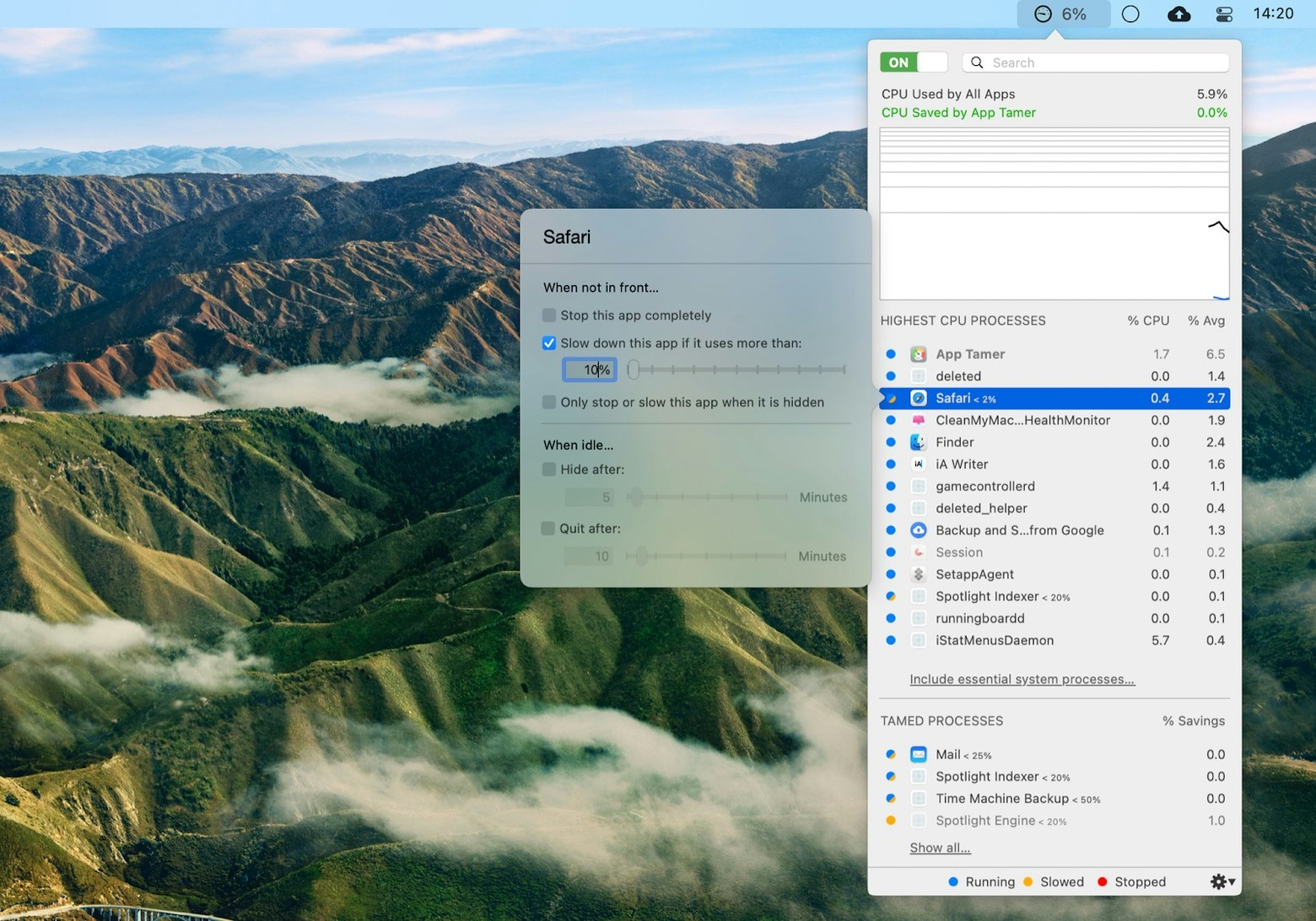
Task: Select "Spotlight Indexer" under Highest CPU Processes
Action: pyautogui.click(x=987, y=596)
